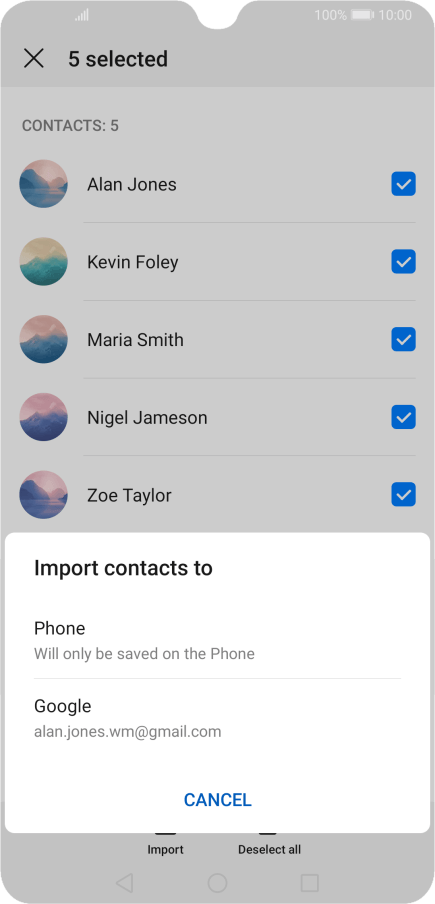
Task: Uncheck the Alan Jones checkbox
Action: pyautogui.click(x=403, y=184)
